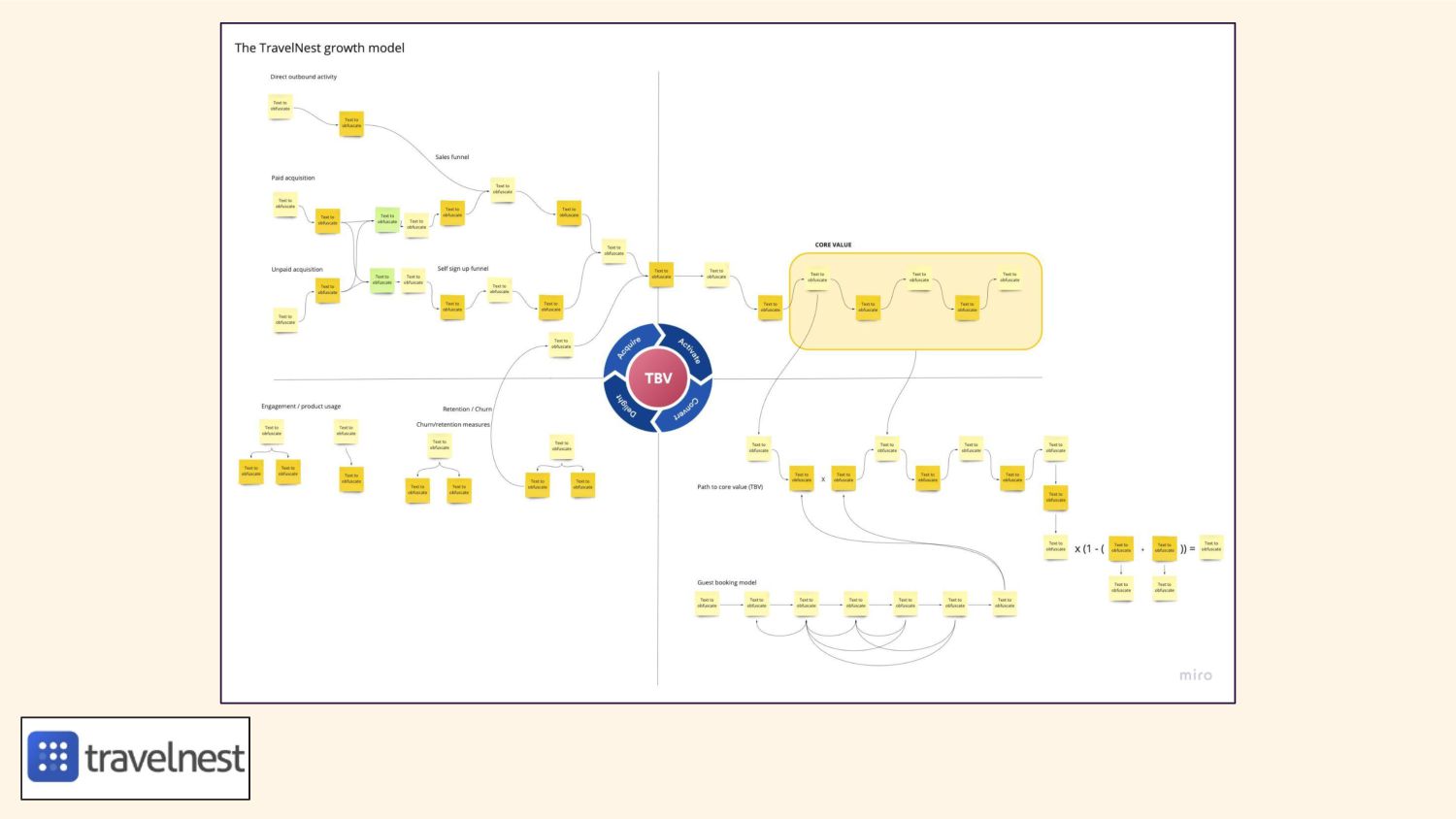Viewport: 1456px width, 819px height.
Task: Select the '))=' formula text
Action: [x=1188, y=549]
